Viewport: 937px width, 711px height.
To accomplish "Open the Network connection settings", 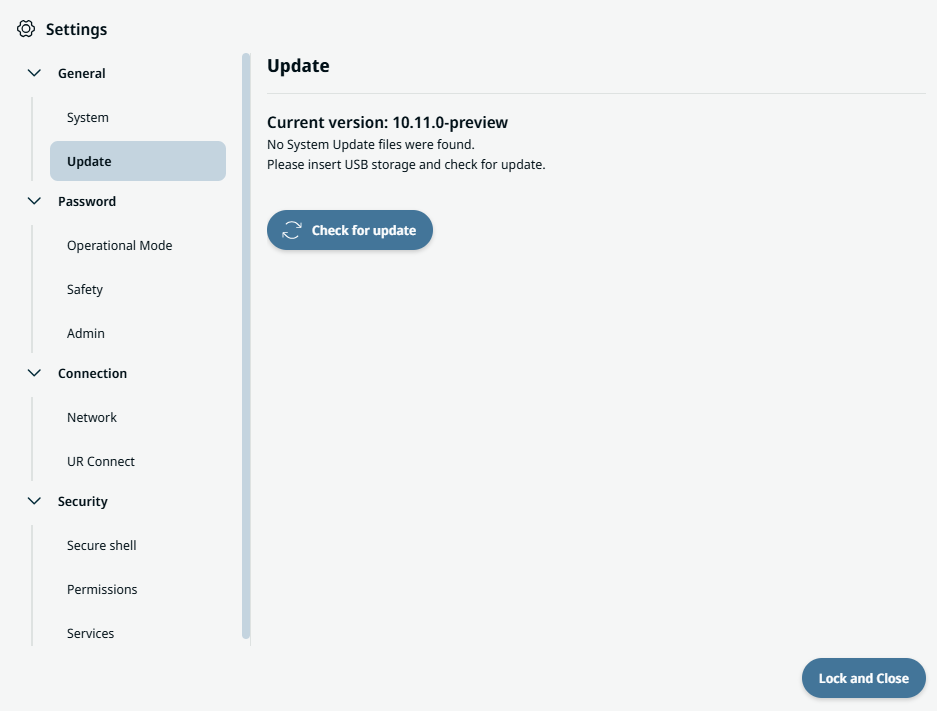I will pyautogui.click(x=92, y=417).
